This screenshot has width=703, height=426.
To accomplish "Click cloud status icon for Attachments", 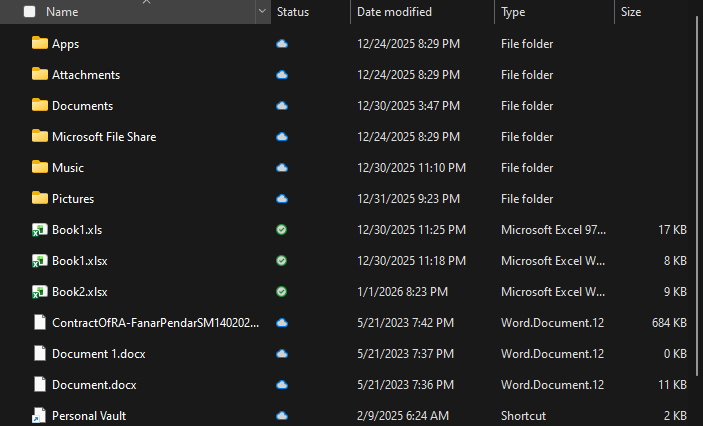I will click(x=282, y=75).
